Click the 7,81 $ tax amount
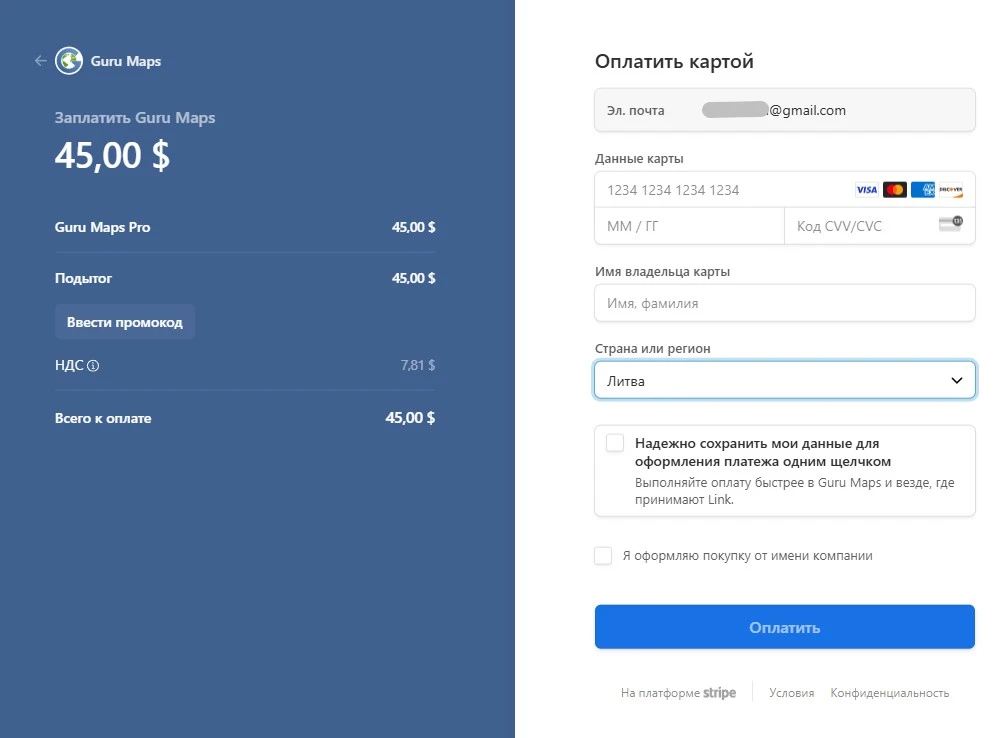Screen dimensions: 1001x738 418,365
